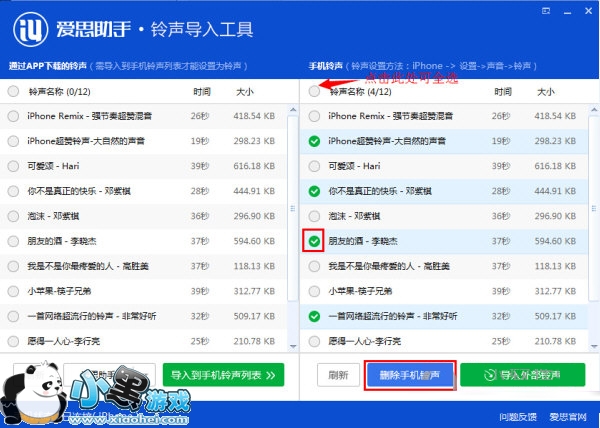This screenshot has width=600, height=428.
Task: Check 愿得一人心-李行亮 in phone ringtone list
Action: (314, 341)
